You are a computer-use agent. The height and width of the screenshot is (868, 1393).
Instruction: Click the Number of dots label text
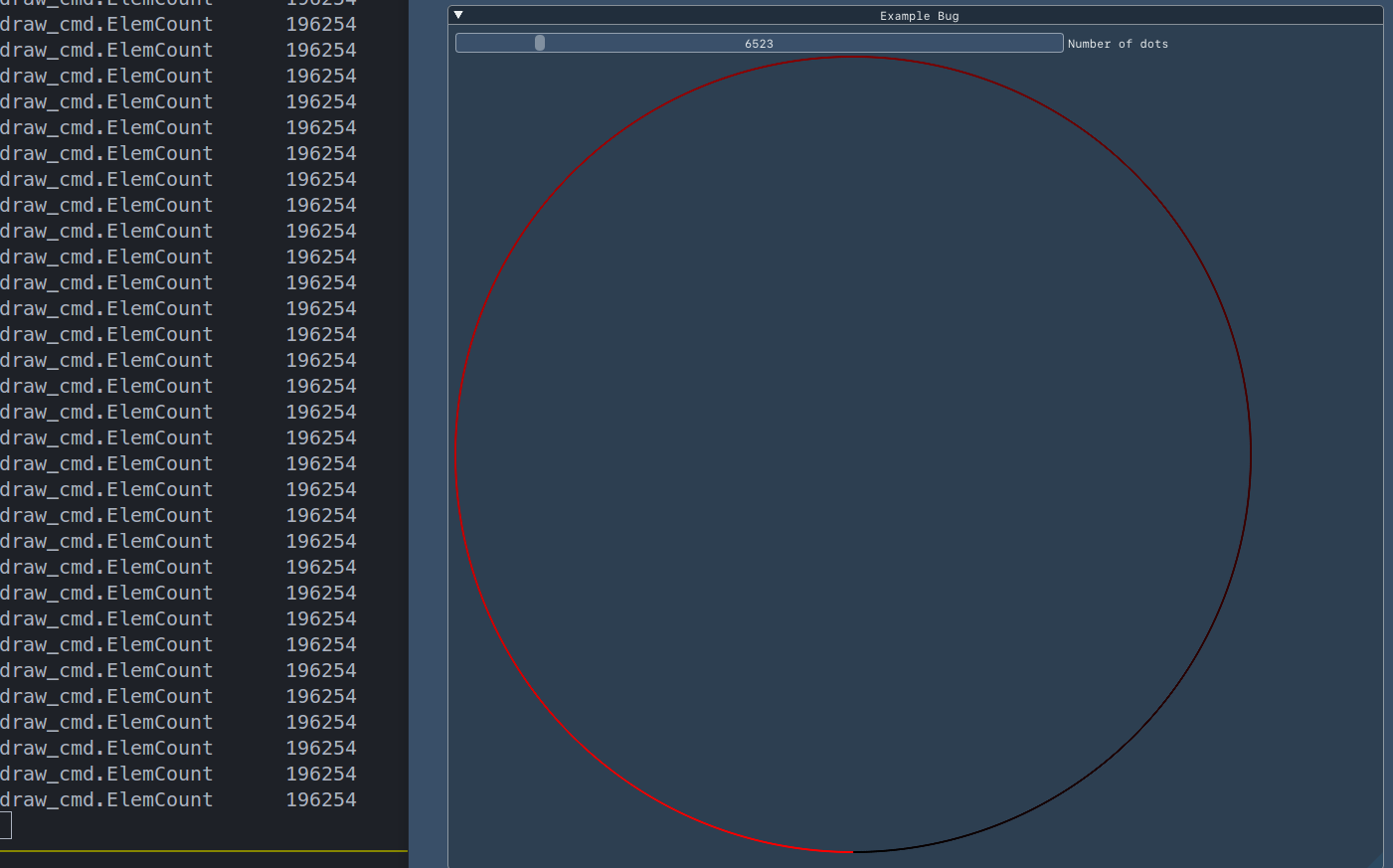(x=1118, y=43)
